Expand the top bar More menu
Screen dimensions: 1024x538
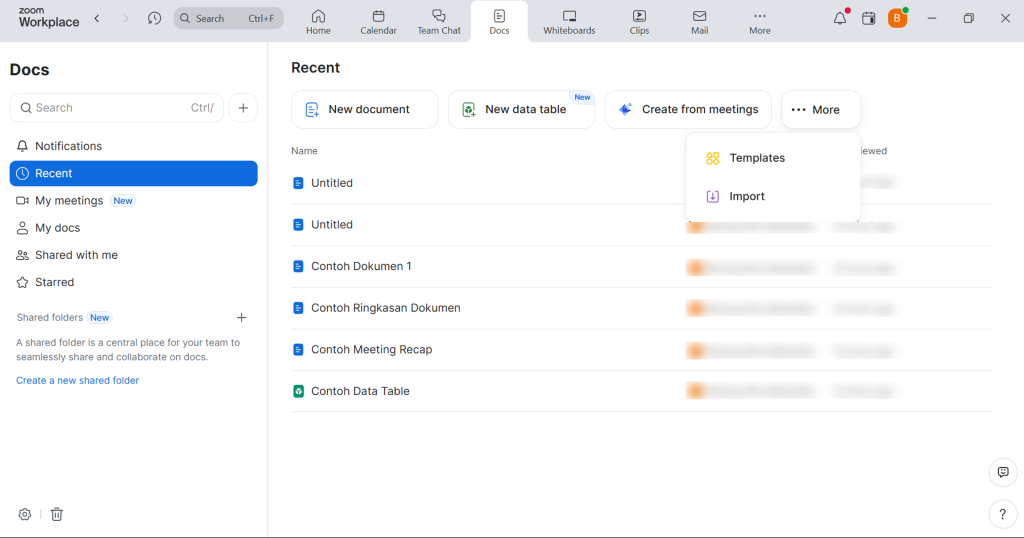(760, 22)
